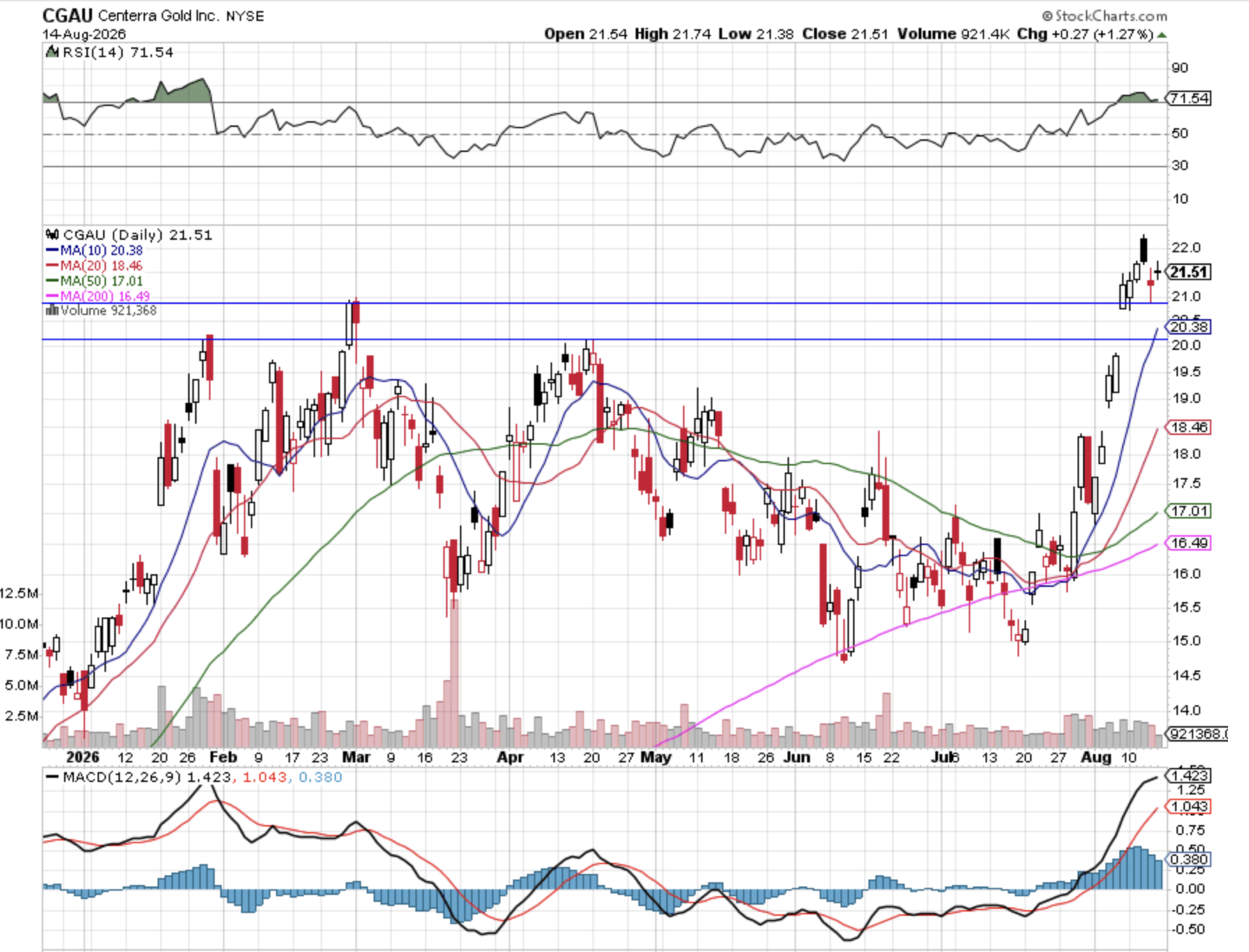The image size is (1249, 952).
Task: Click the red "18.46" MA tag on the price axis
Action: tap(1190, 427)
